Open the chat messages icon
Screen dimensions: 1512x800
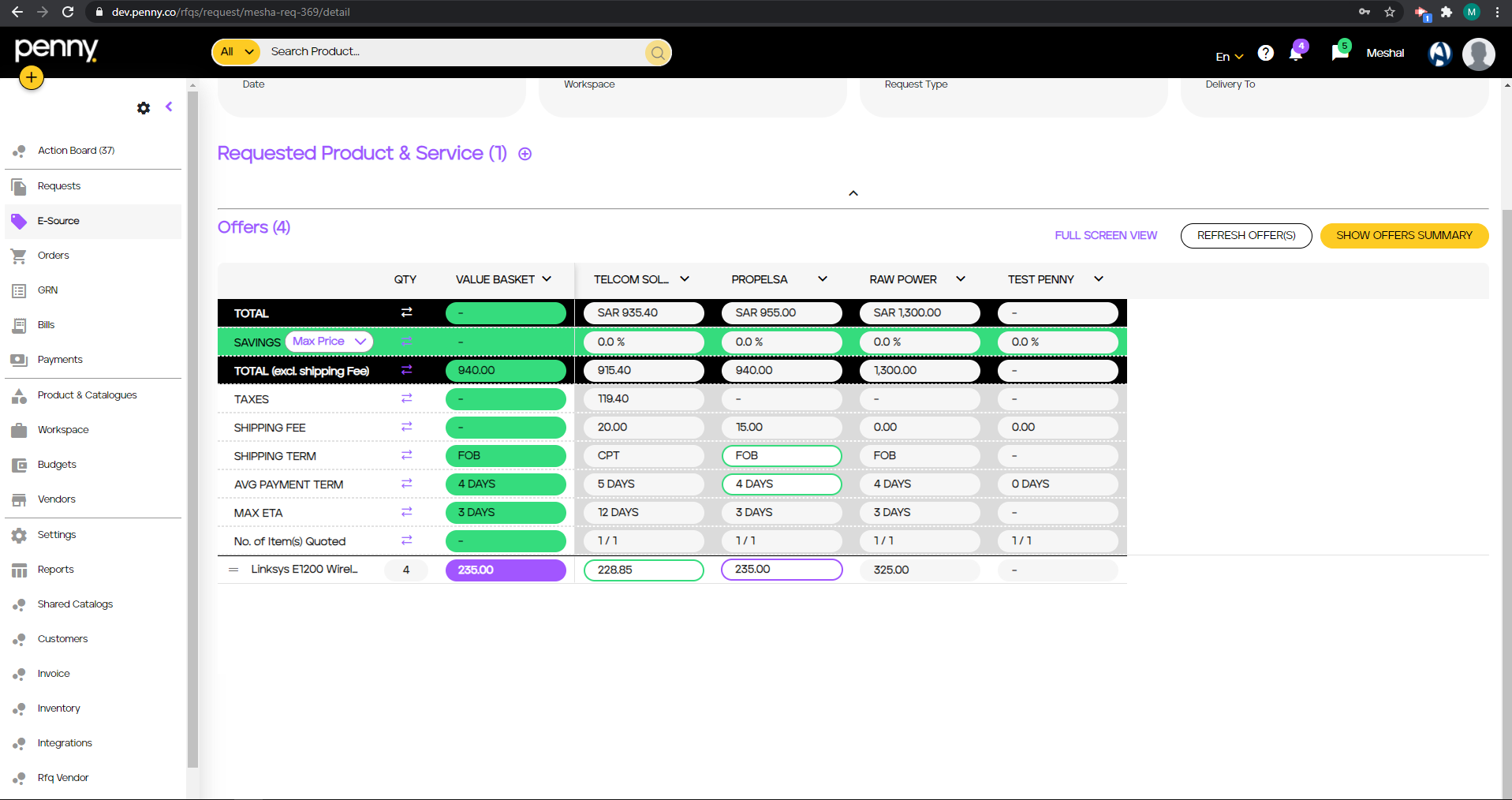[x=1339, y=53]
